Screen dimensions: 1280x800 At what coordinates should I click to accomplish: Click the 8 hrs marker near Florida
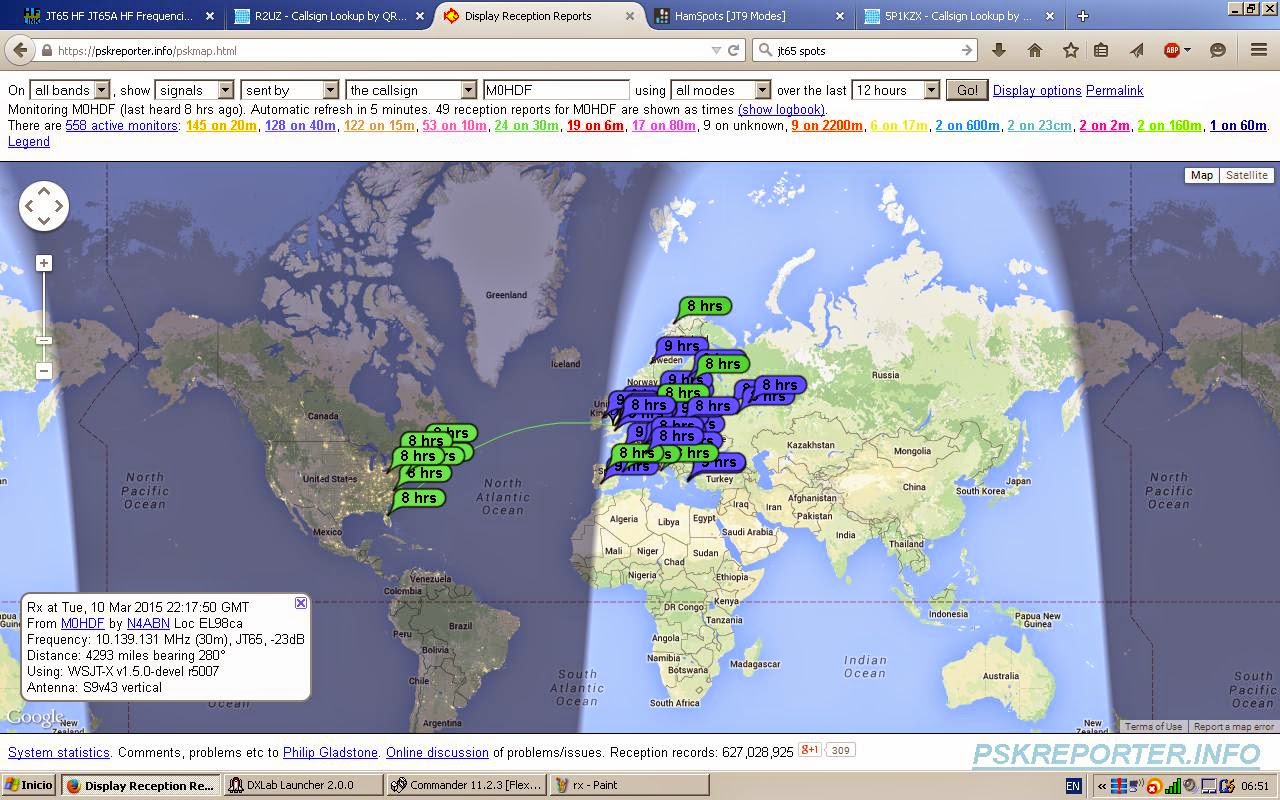click(418, 498)
